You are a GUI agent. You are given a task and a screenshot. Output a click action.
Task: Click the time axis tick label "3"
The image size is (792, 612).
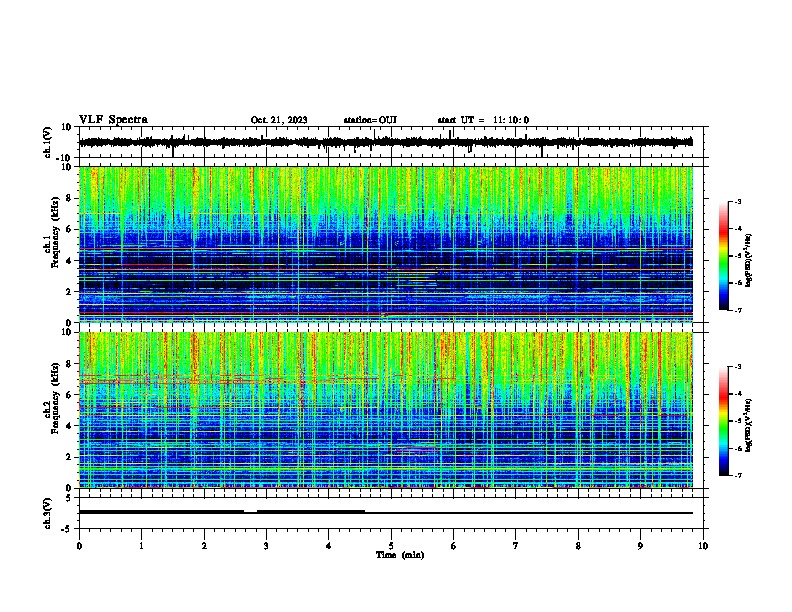(266, 546)
